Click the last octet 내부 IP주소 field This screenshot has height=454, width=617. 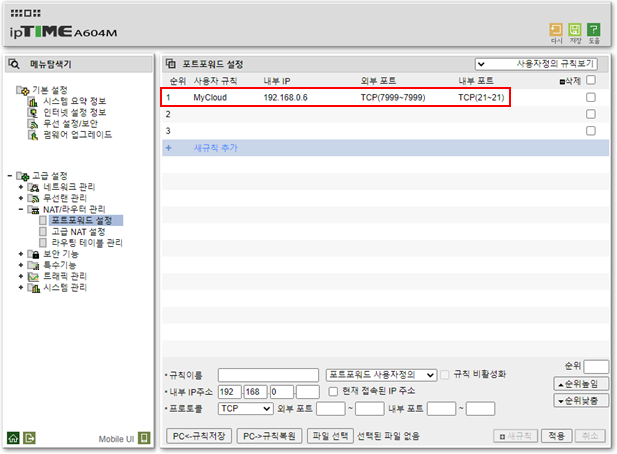click(307, 392)
